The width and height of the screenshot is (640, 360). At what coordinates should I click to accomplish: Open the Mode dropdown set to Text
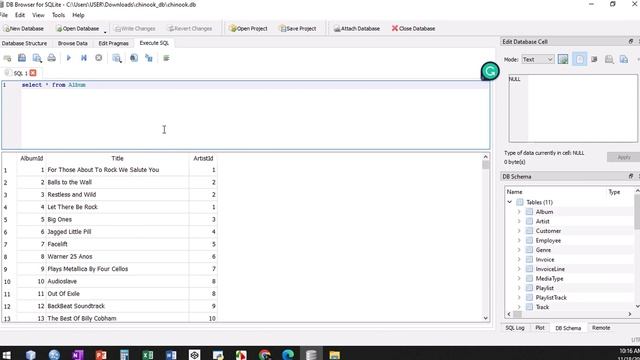[538, 59]
